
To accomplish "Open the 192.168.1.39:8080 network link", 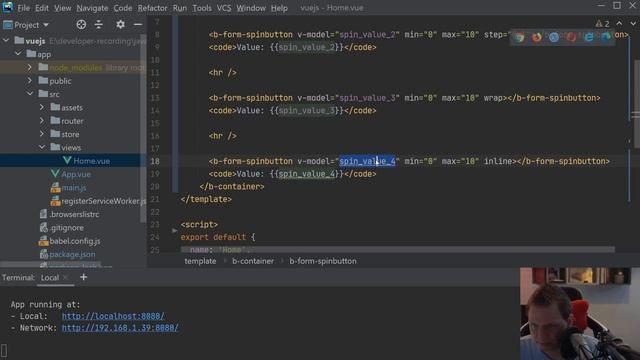I will click(120, 328).
